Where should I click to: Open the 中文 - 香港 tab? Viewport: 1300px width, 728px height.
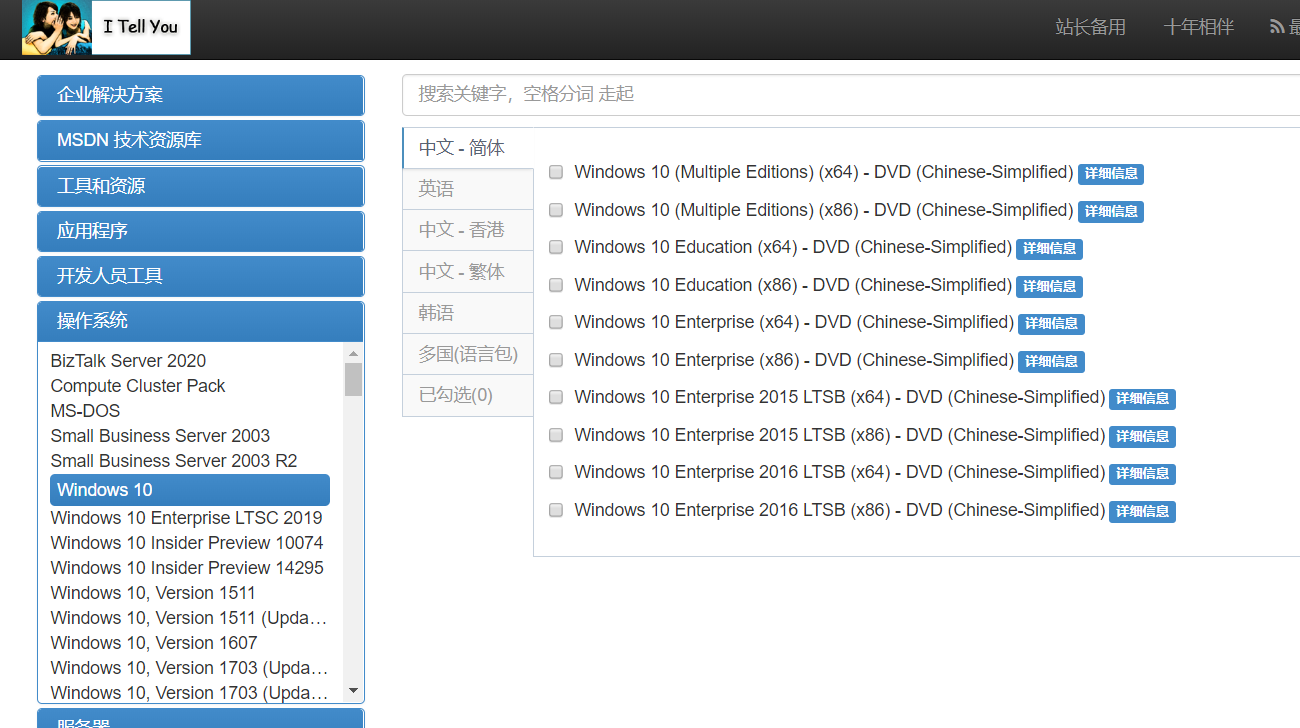coord(468,230)
